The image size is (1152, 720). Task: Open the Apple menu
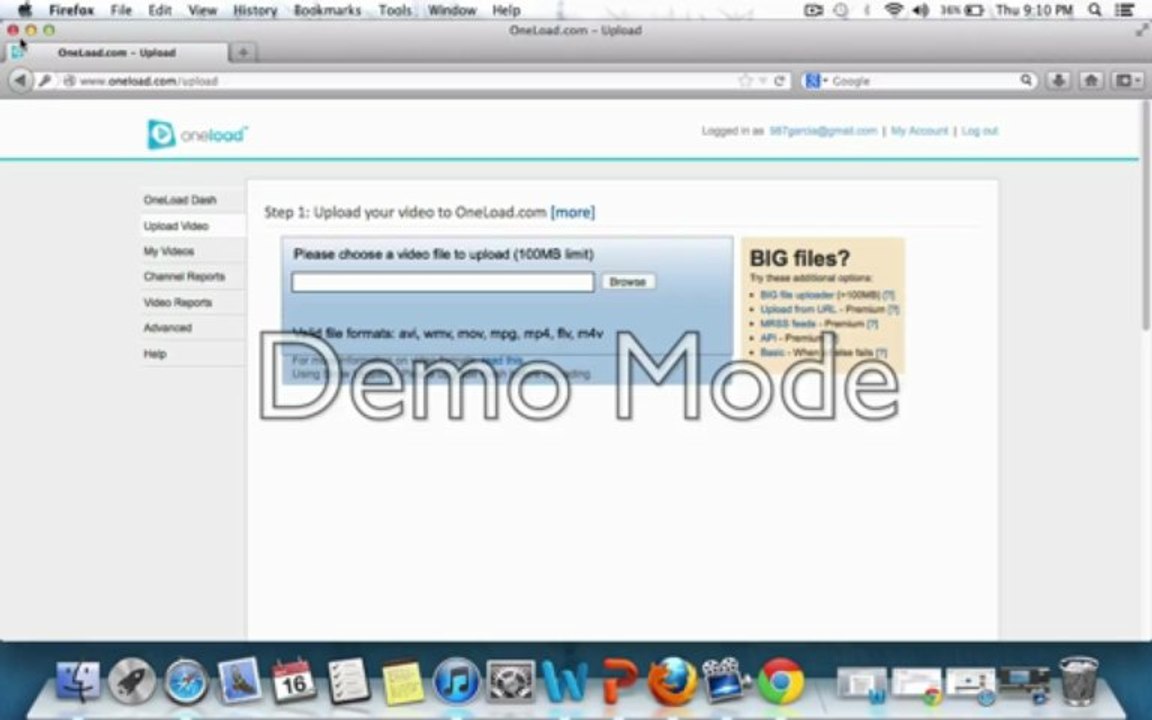24,10
